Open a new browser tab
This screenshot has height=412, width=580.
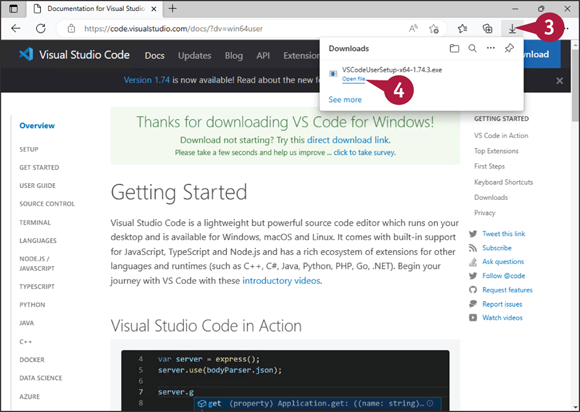172,9
